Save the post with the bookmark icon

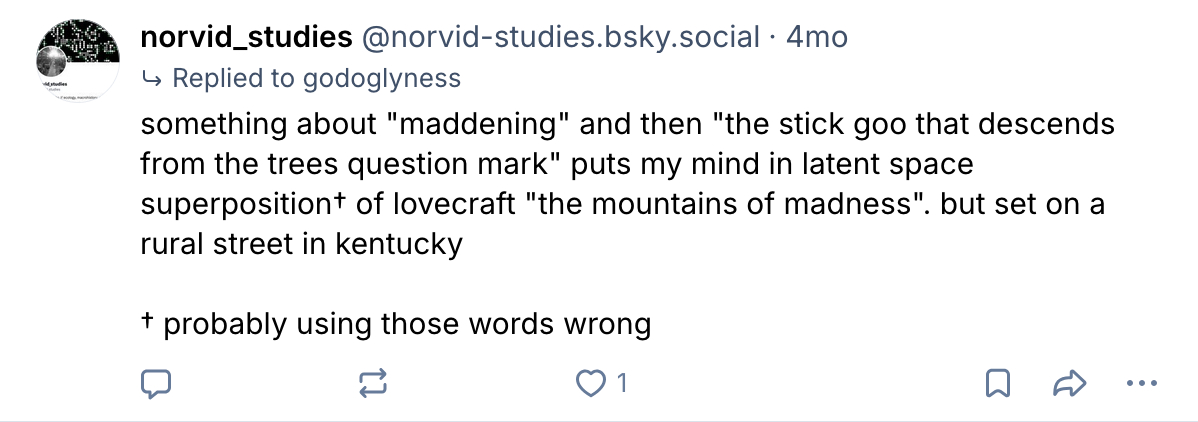(997, 382)
